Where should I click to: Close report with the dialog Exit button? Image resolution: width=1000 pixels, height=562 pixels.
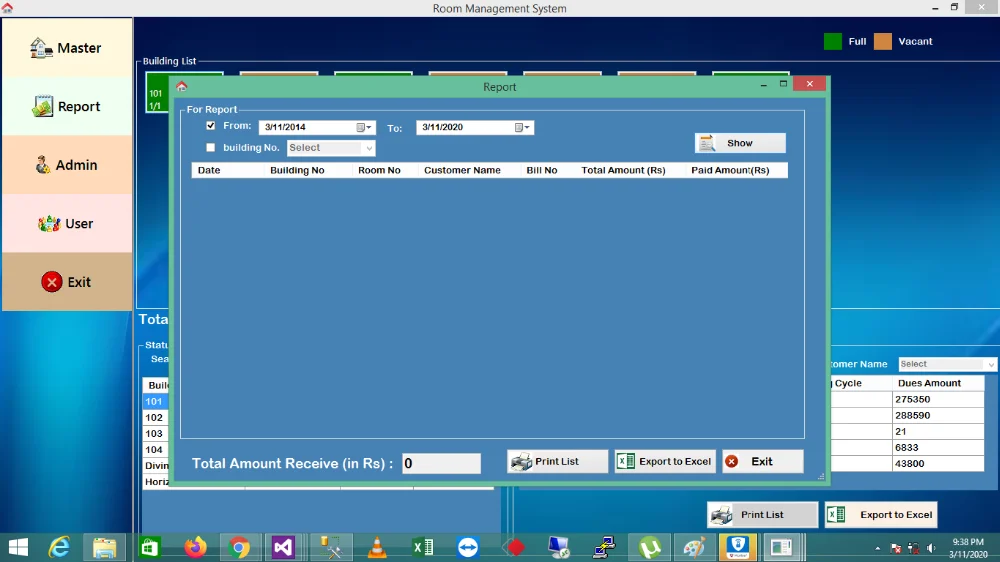(762, 462)
